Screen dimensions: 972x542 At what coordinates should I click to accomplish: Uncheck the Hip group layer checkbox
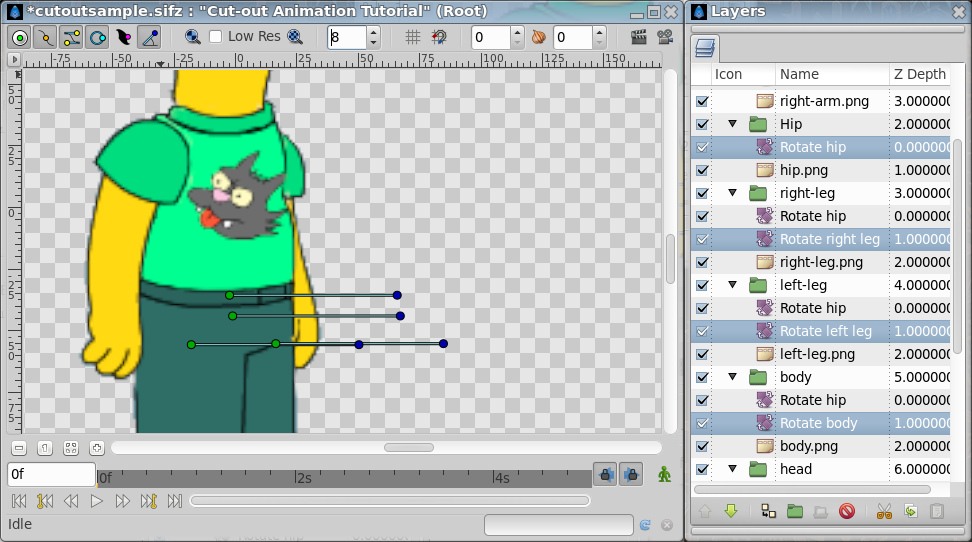tap(702, 124)
